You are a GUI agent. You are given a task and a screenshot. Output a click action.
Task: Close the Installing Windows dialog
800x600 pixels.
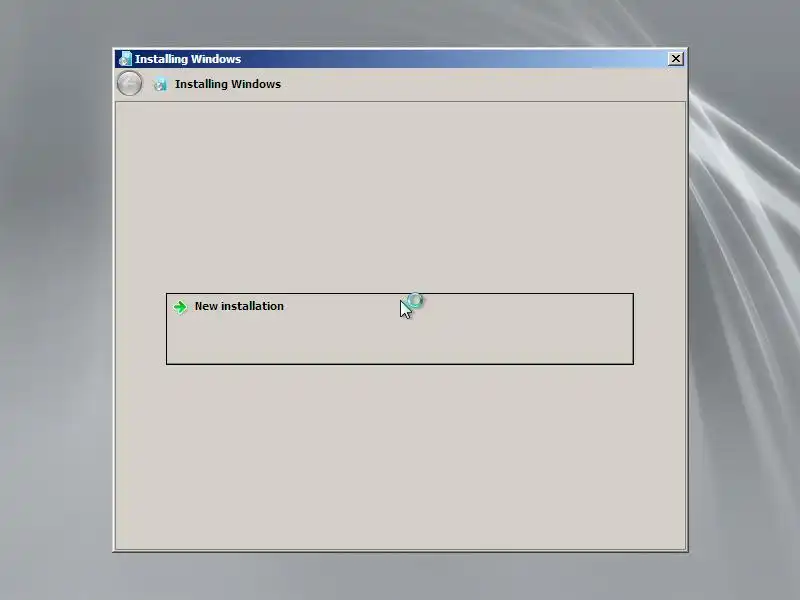pyautogui.click(x=676, y=59)
